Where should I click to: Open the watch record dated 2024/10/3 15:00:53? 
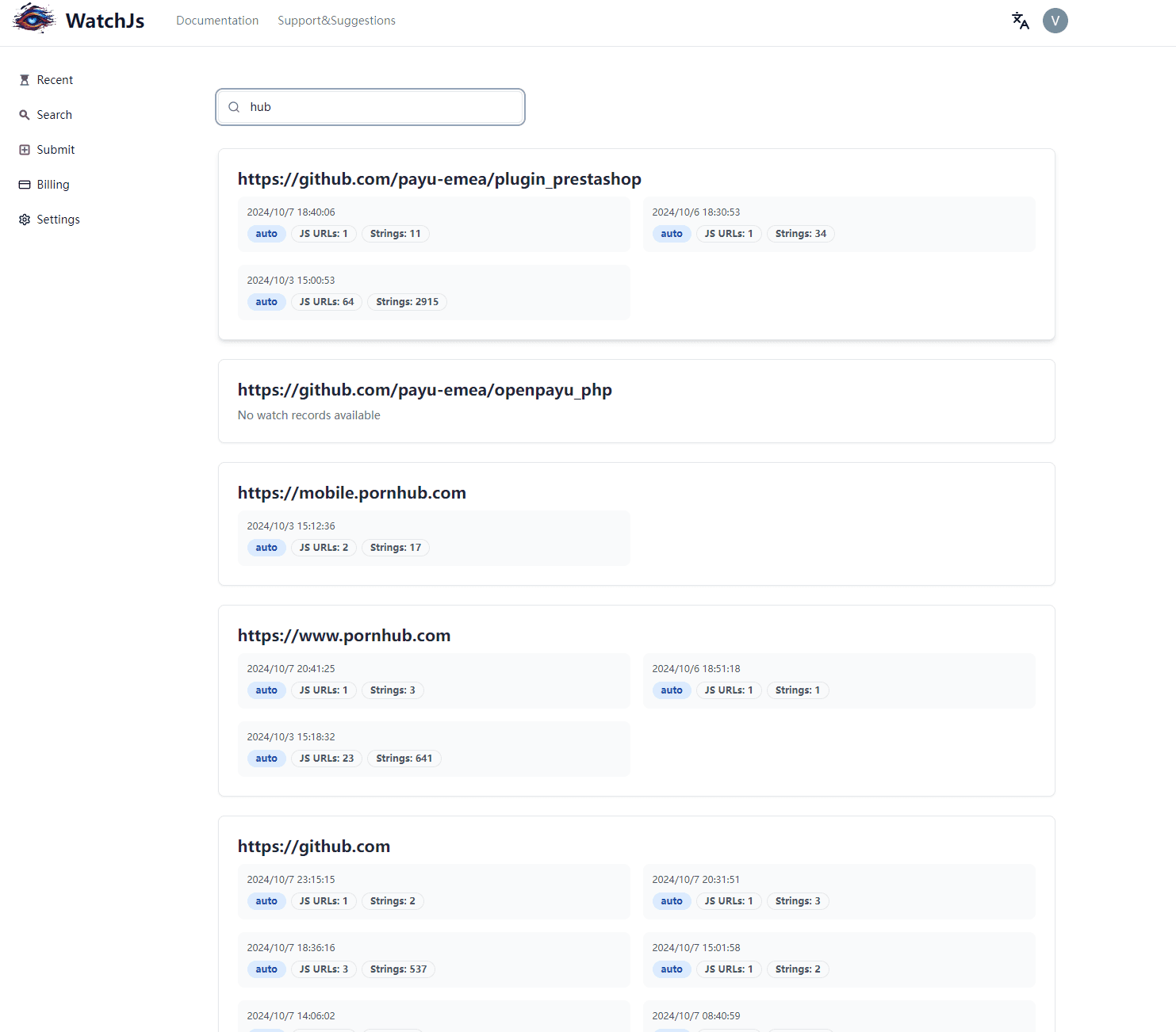point(434,292)
